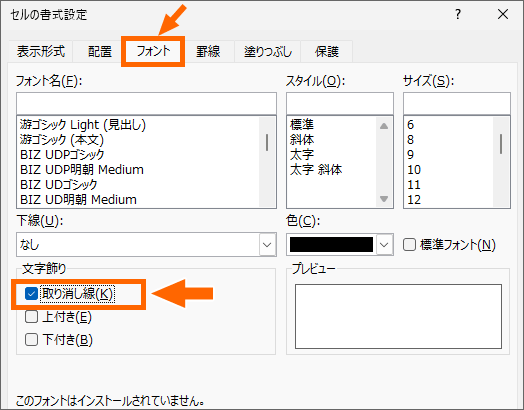The image size is (524, 410).
Task: Select font BIZ UDゴシック
Action: coord(58,185)
